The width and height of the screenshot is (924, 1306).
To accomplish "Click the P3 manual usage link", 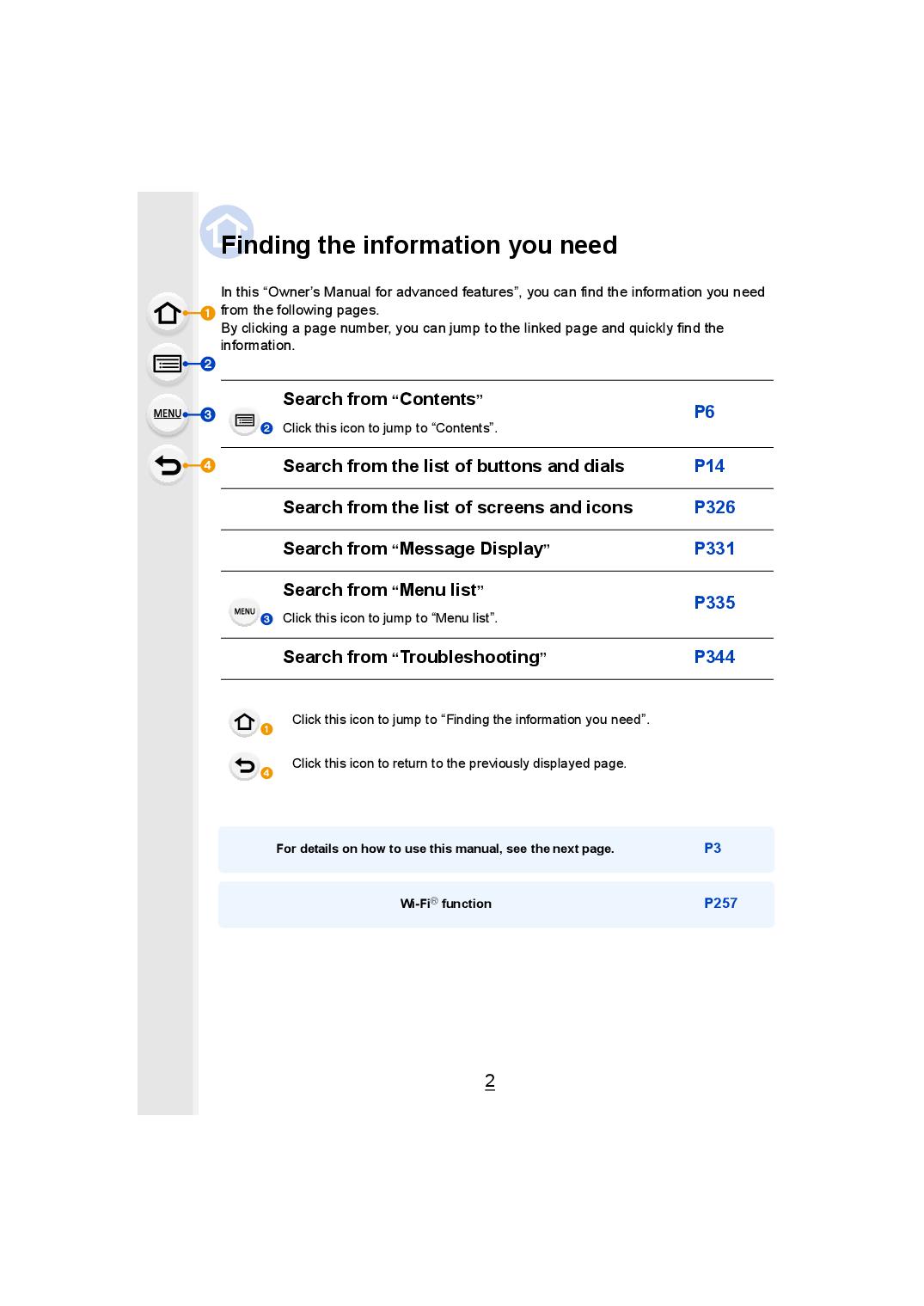I will [713, 848].
